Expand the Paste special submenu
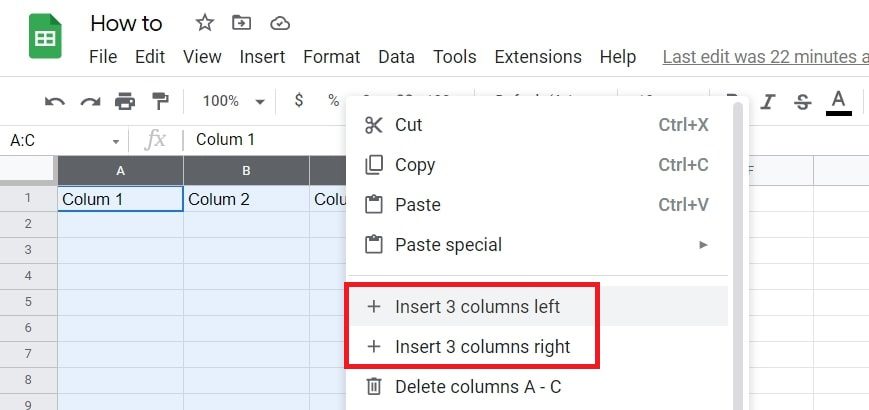869x410 pixels. click(x=704, y=245)
